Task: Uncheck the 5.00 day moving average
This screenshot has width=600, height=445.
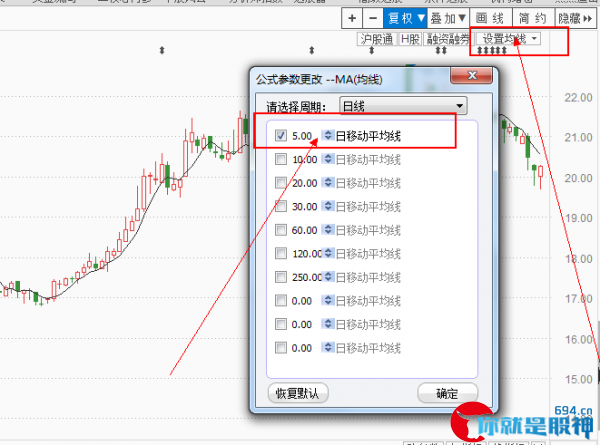Action: tap(281, 135)
